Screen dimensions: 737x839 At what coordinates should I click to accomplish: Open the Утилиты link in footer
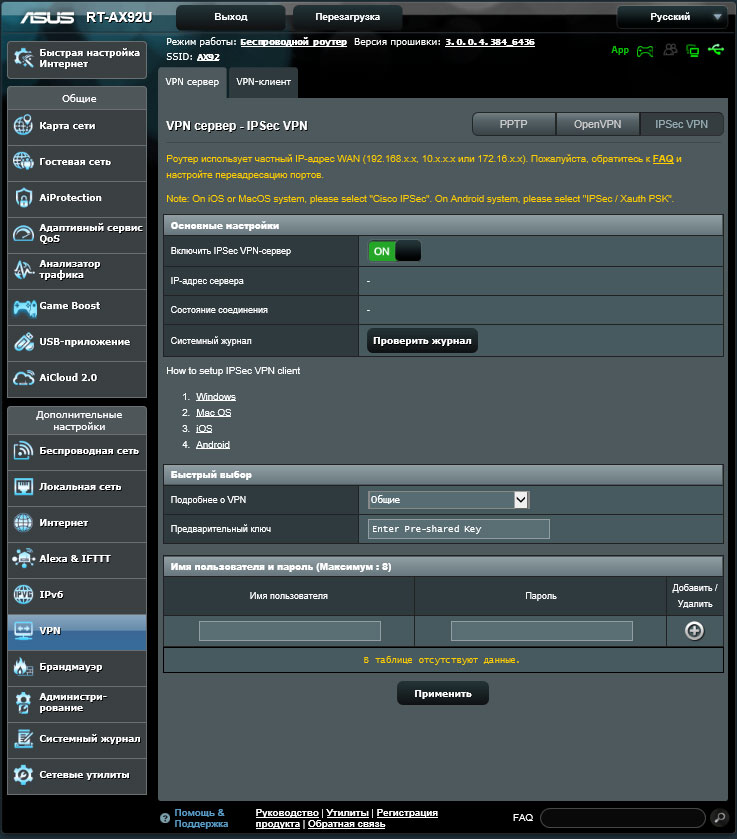(x=347, y=813)
